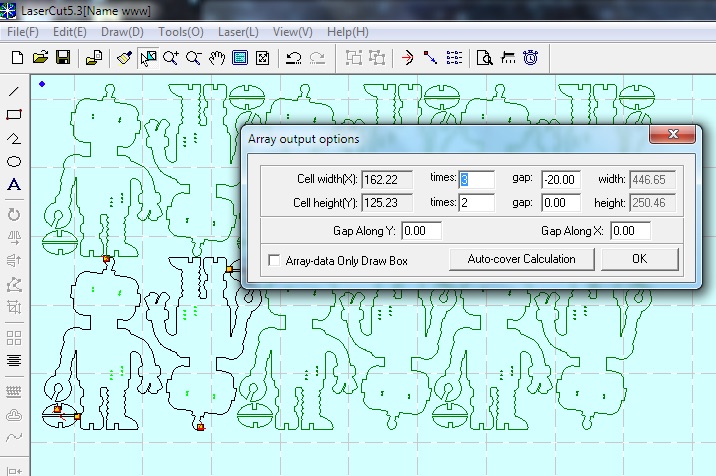Open the Tools(O) menu
This screenshot has width=716, height=476.
[181, 32]
